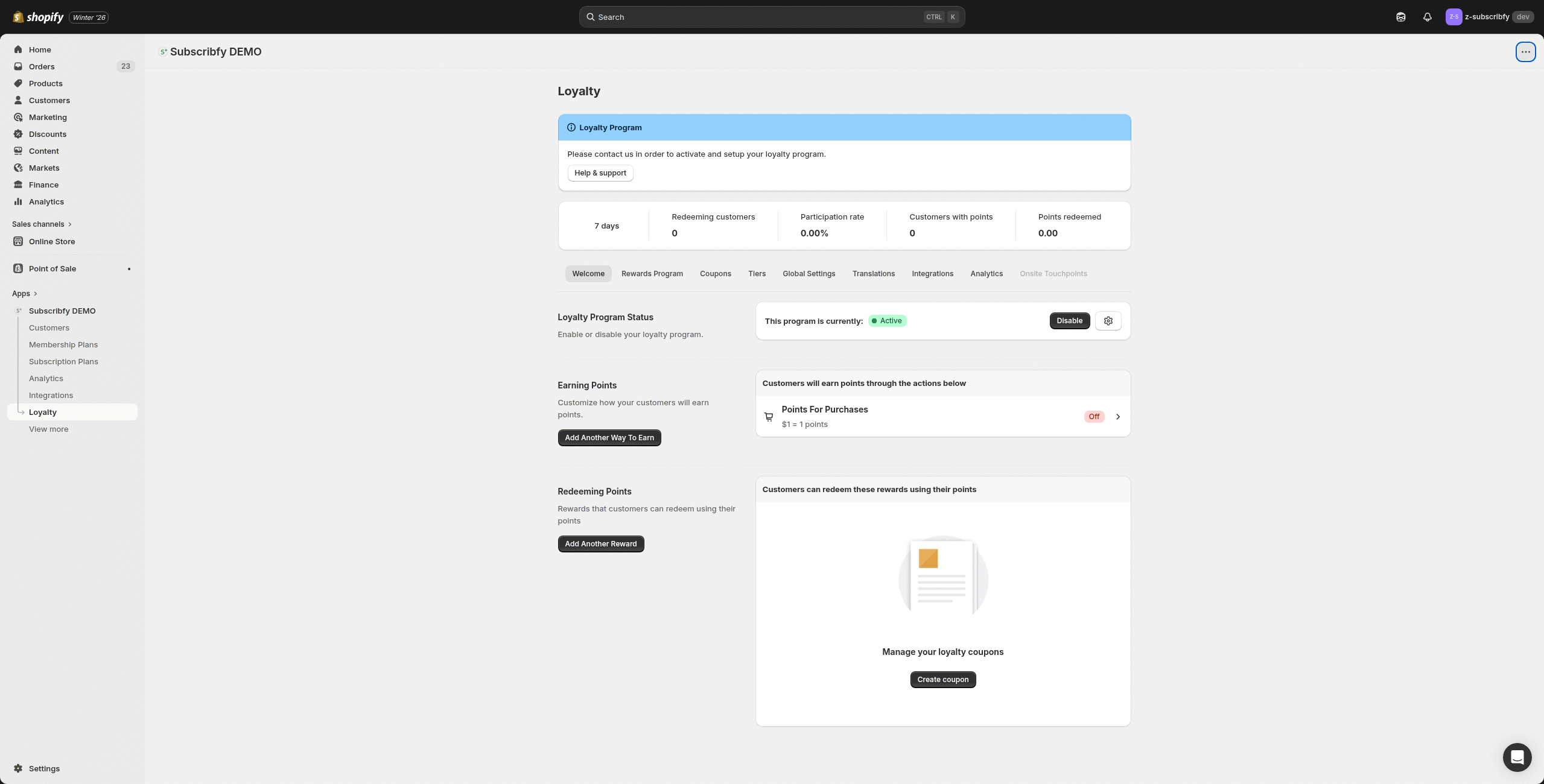This screenshot has height=784, width=1544.
Task: Switch to the Rewards Program tab
Action: tap(652, 274)
